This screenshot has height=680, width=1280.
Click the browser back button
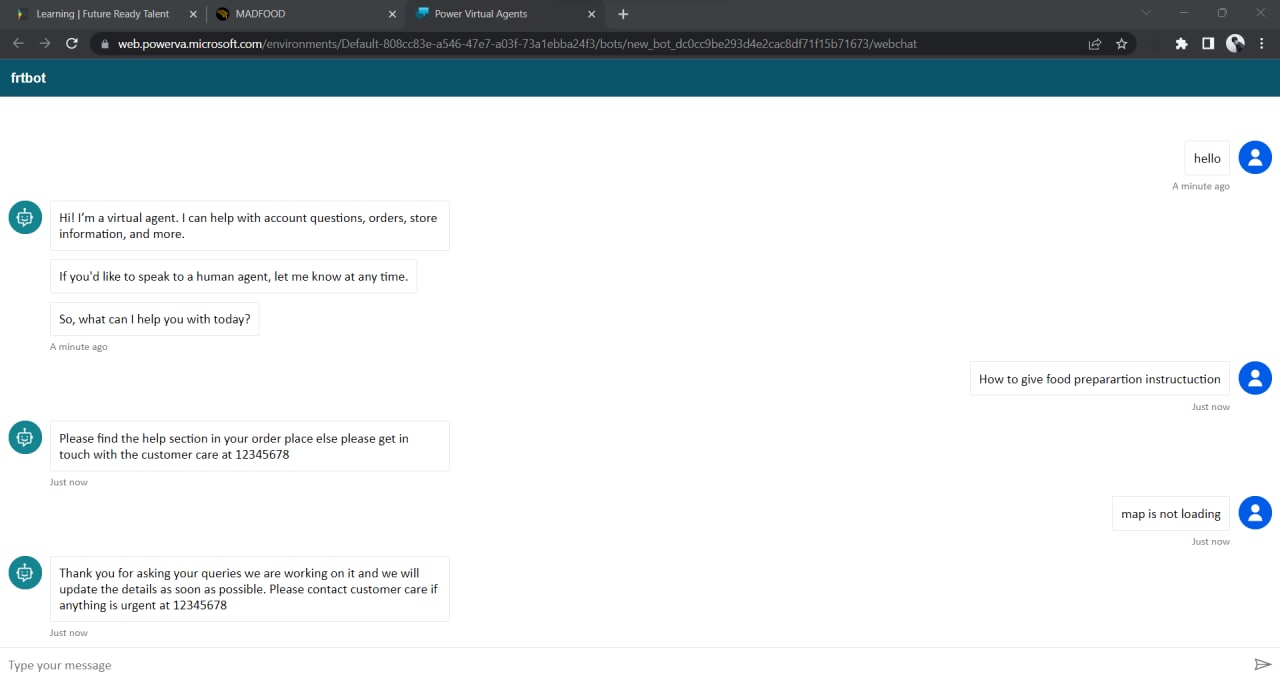pyautogui.click(x=17, y=43)
